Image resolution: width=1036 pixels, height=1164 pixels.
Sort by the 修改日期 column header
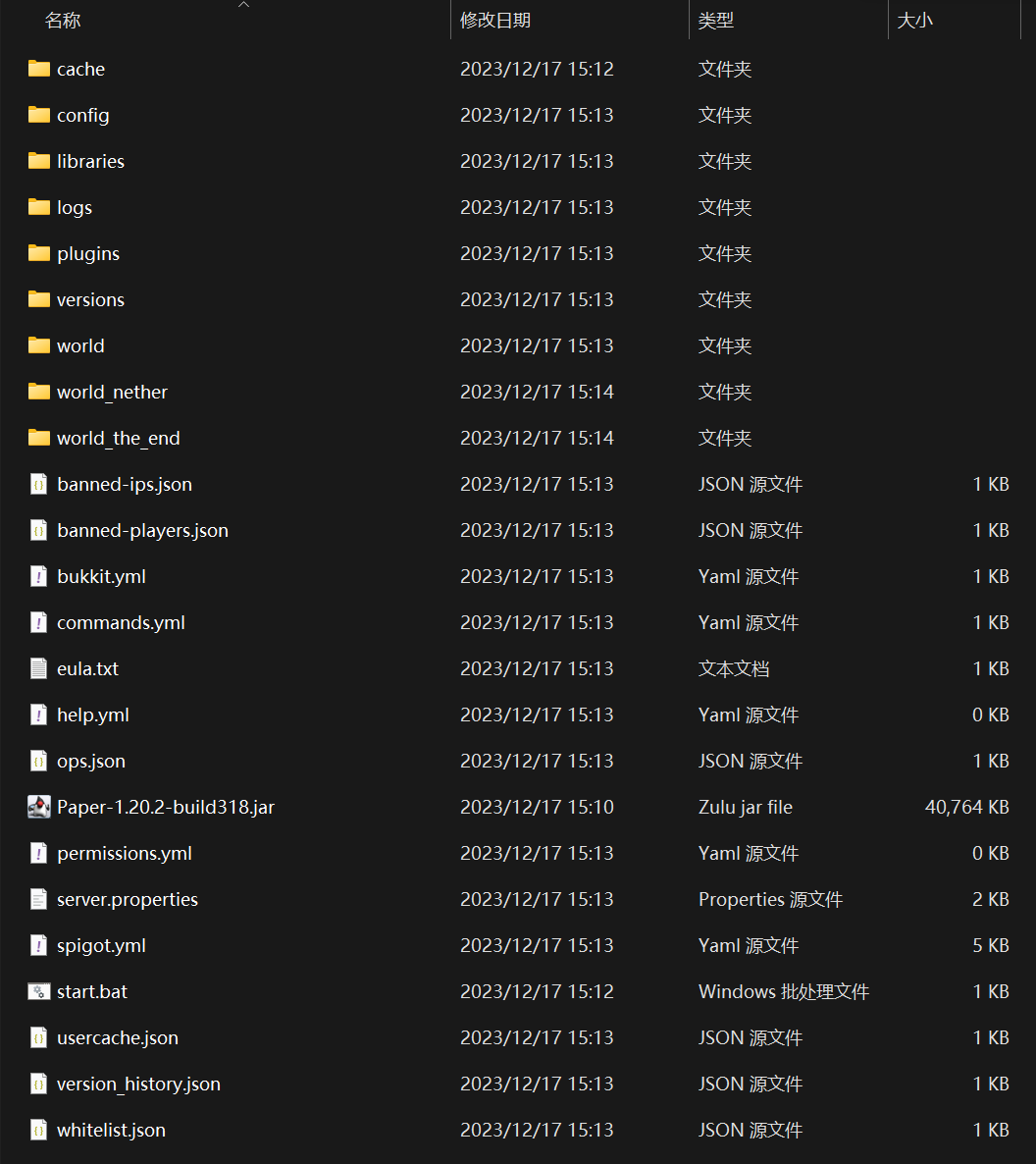(x=495, y=21)
